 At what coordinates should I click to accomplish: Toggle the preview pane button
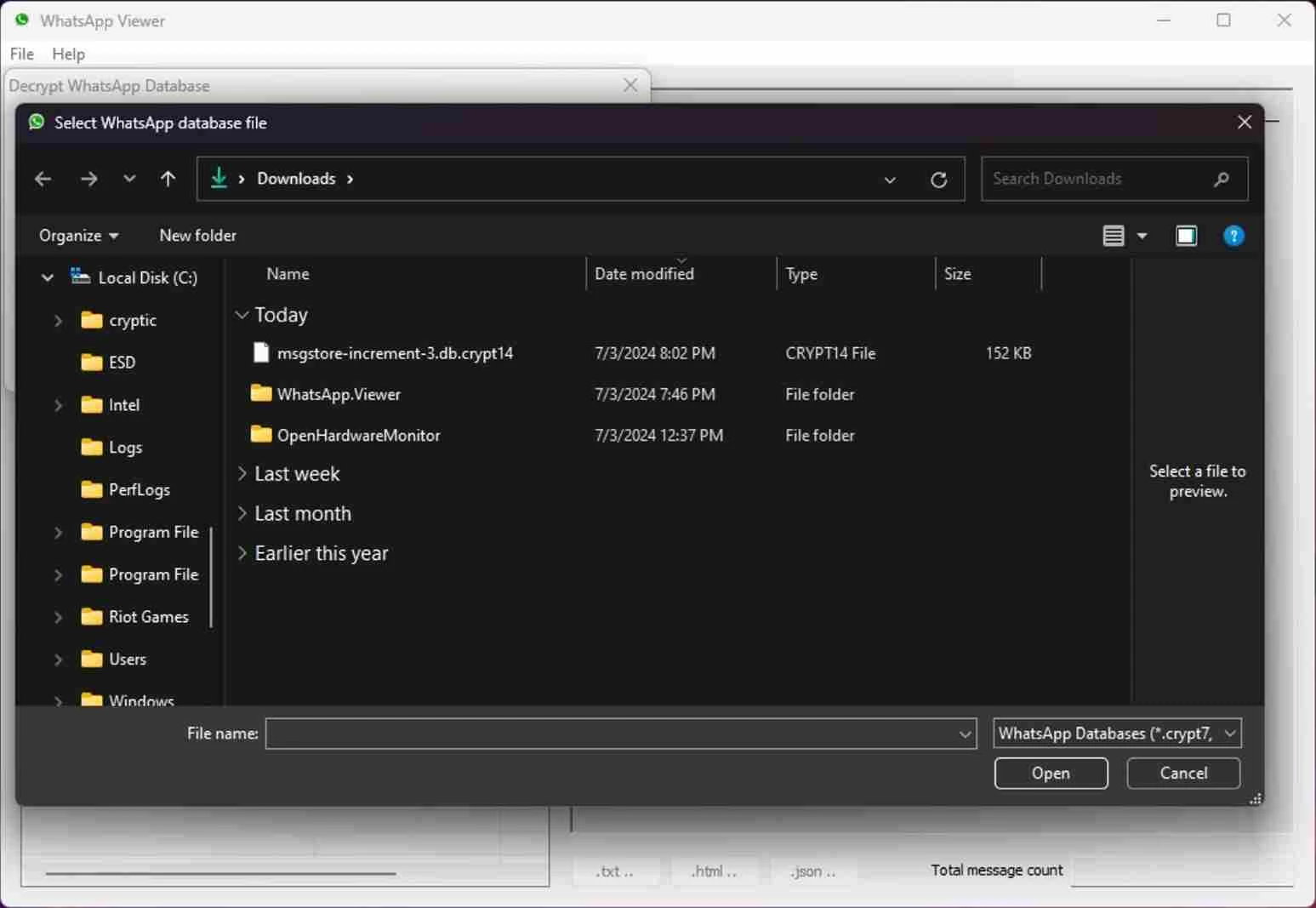click(1186, 236)
